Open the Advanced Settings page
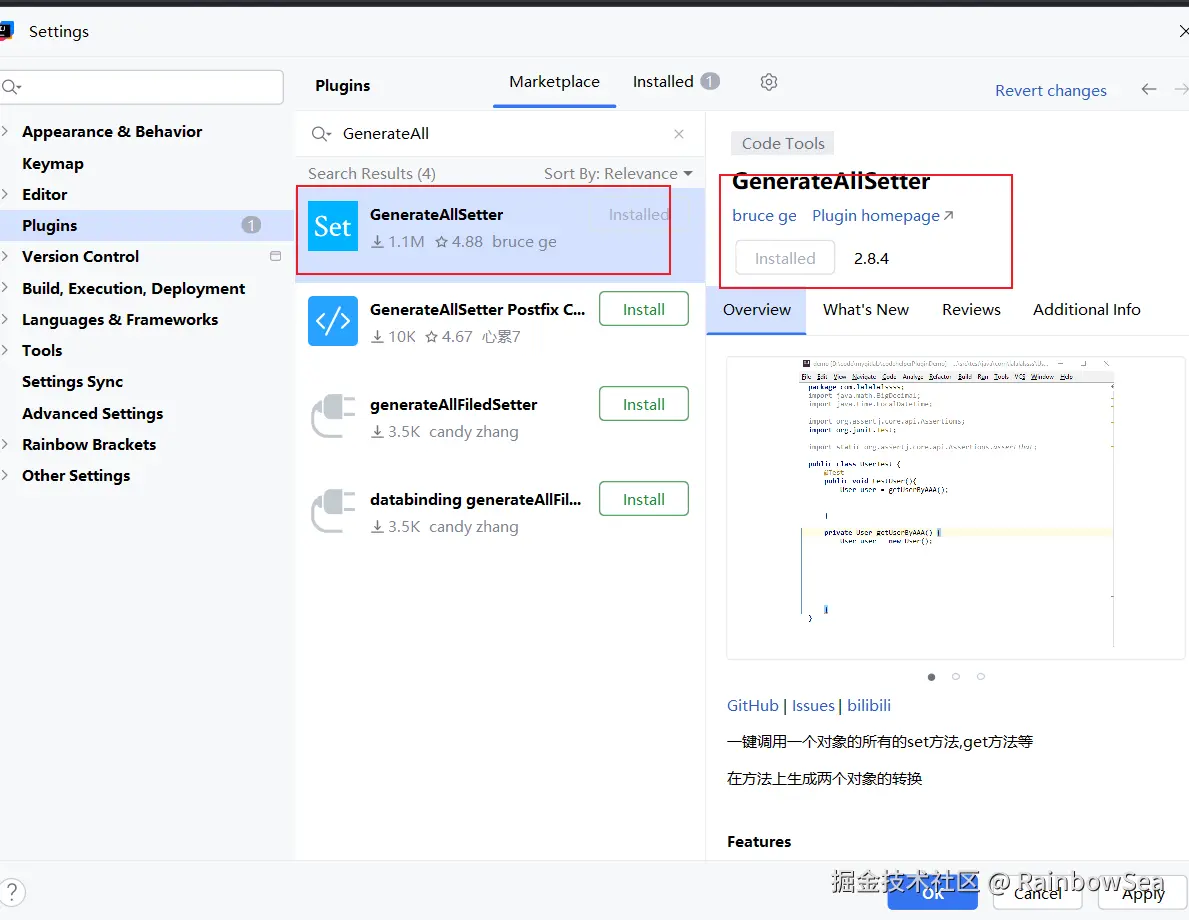This screenshot has height=920, width=1189. 93,413
